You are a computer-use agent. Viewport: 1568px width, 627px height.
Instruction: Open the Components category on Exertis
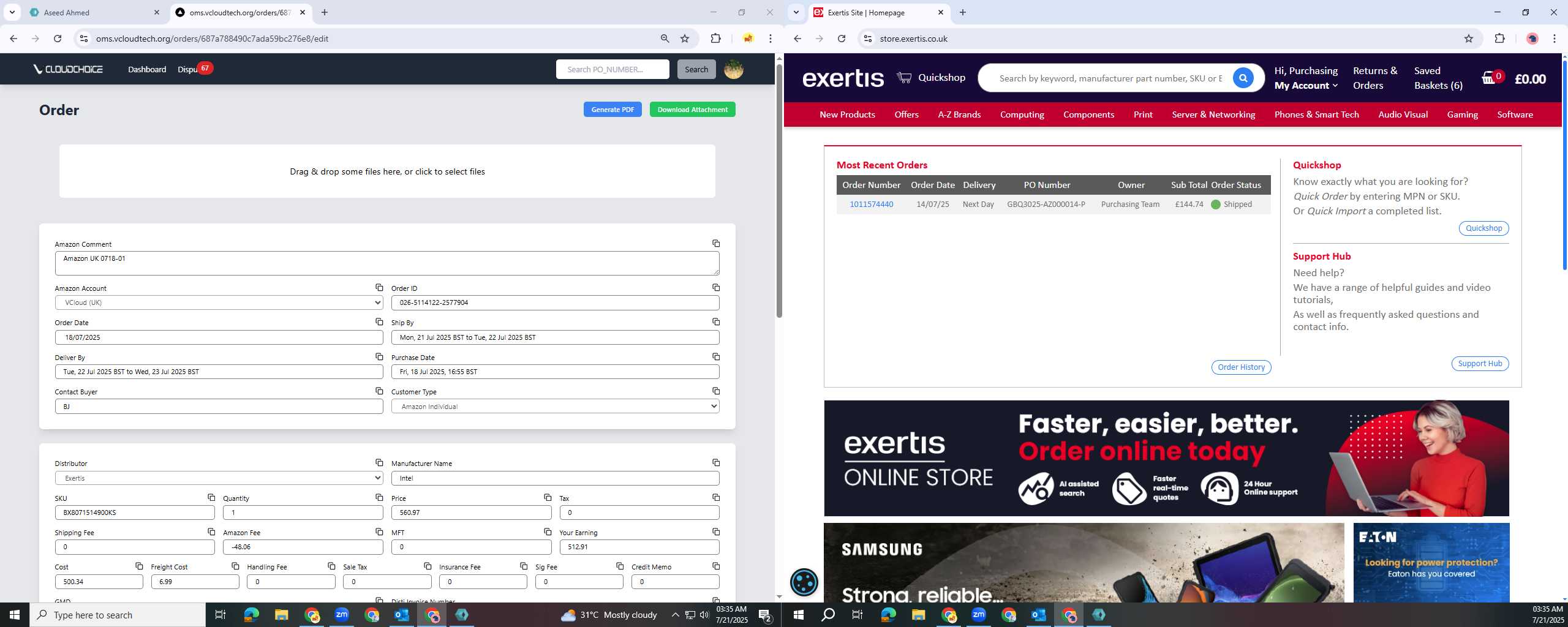coord(1088,115)
